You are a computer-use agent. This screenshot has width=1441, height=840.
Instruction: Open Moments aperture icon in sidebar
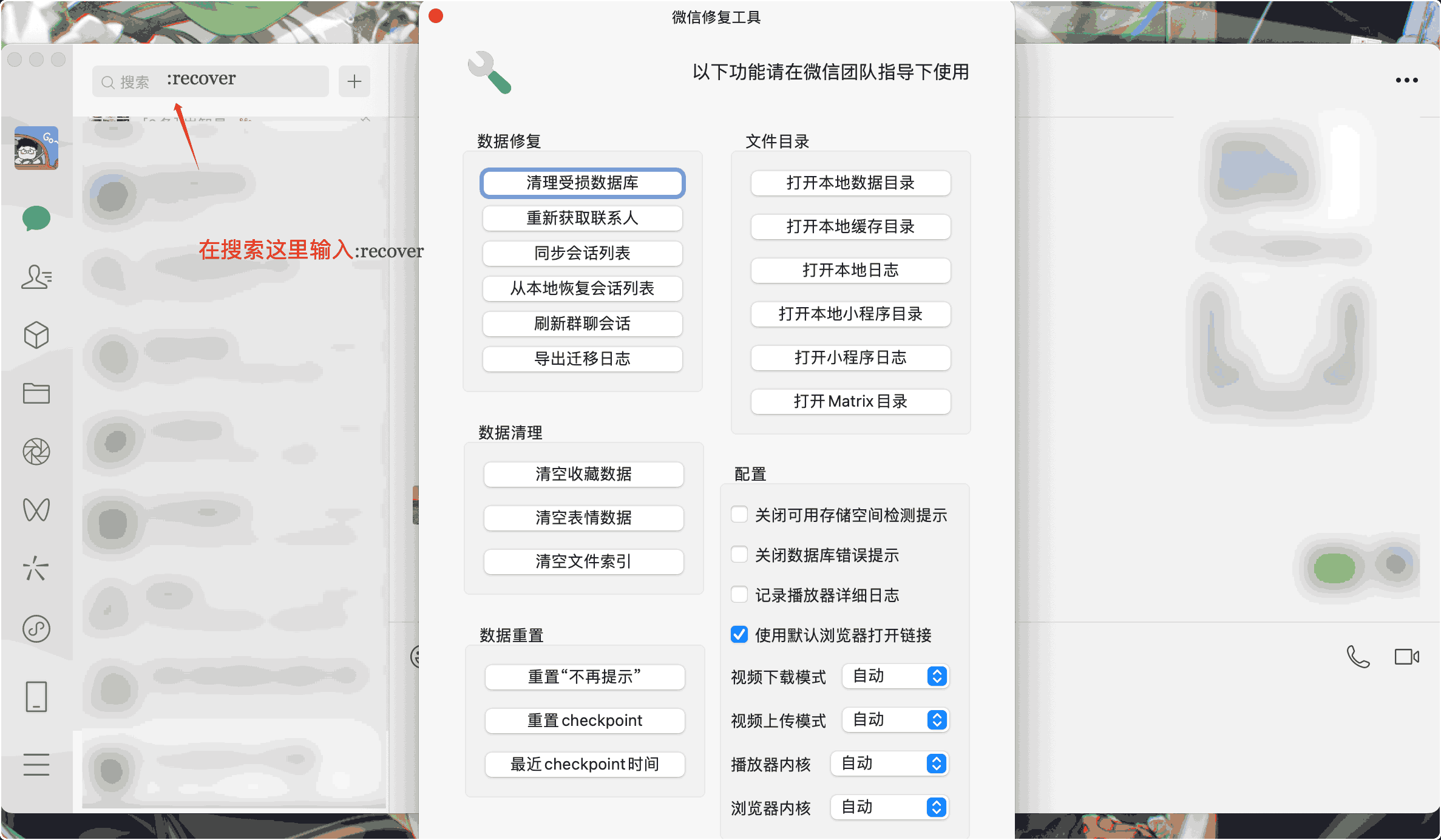(36, 452)
